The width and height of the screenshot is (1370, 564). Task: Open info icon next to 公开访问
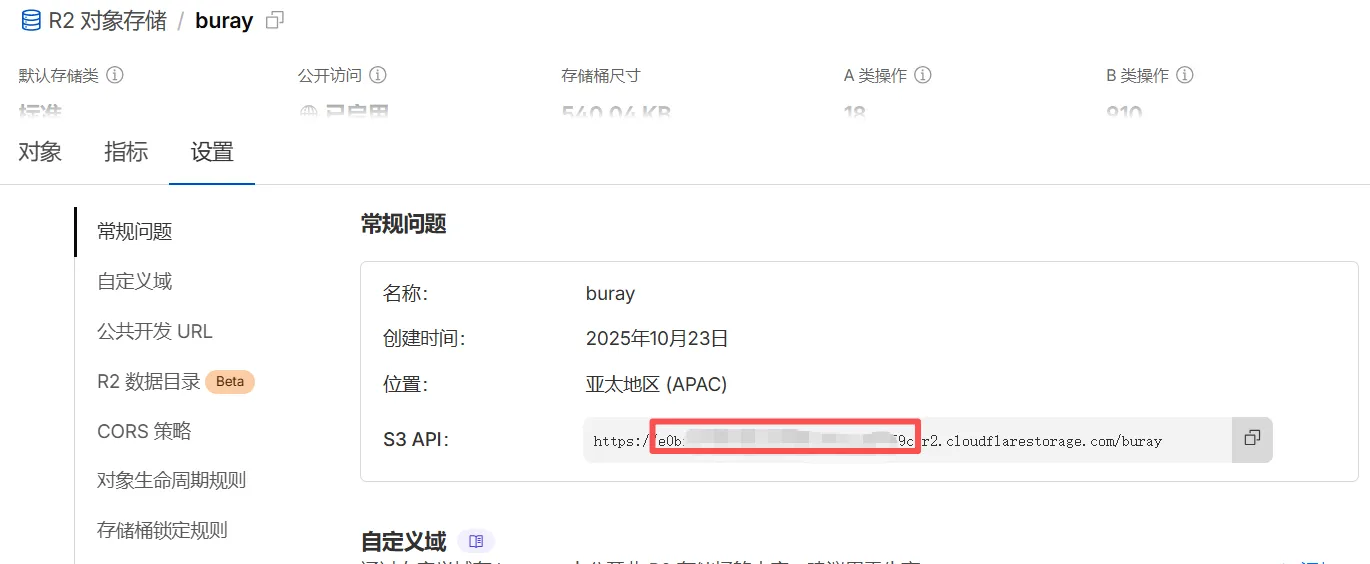(378, 75)
